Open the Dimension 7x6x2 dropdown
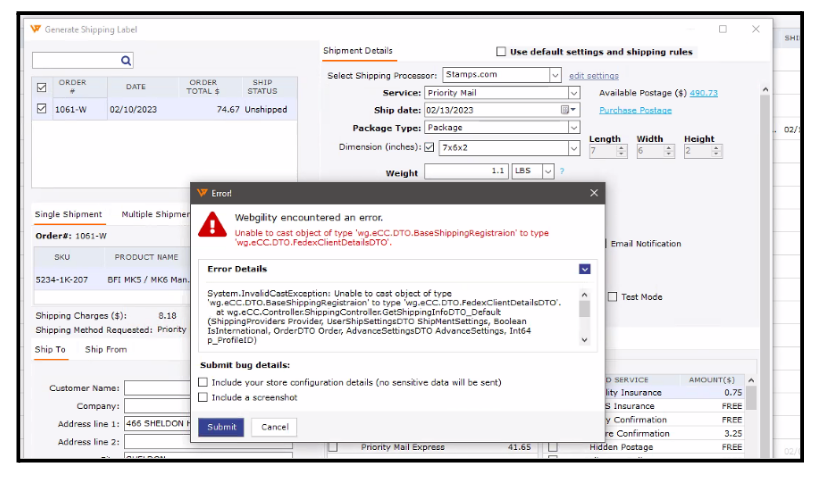Viewport: 813px width, 479px height. click(573, 148)
